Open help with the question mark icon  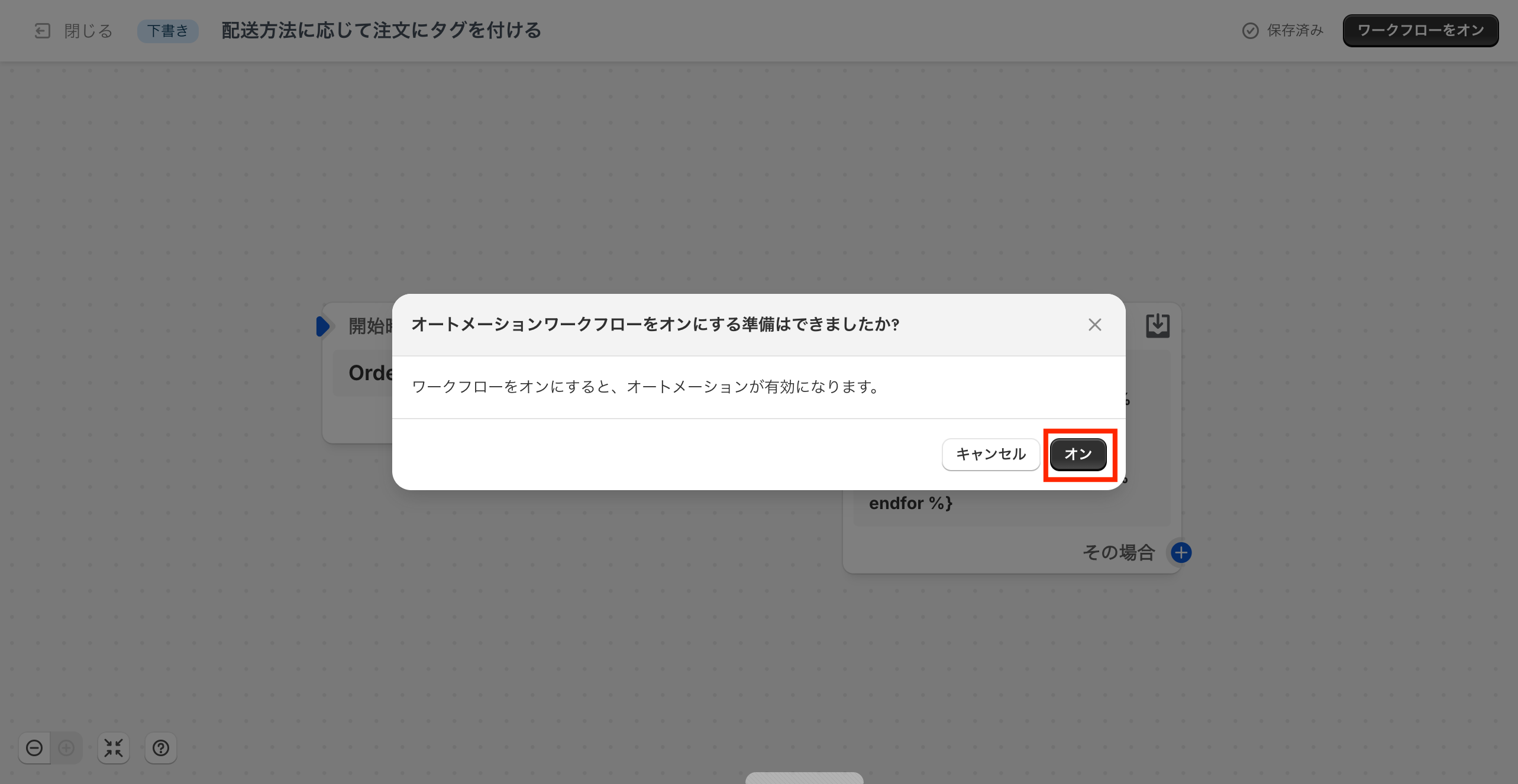161,748
